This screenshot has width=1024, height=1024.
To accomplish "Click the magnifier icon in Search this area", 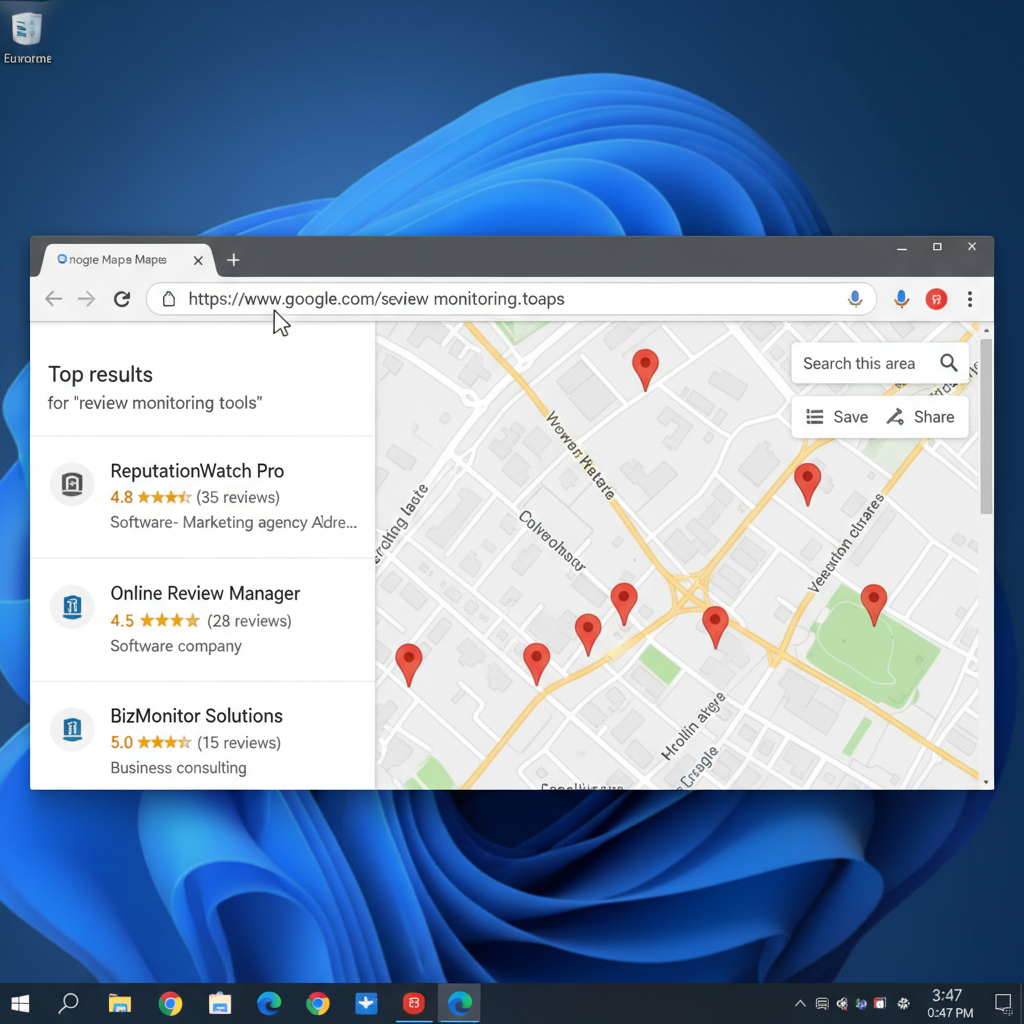I will tap(949, 362).
